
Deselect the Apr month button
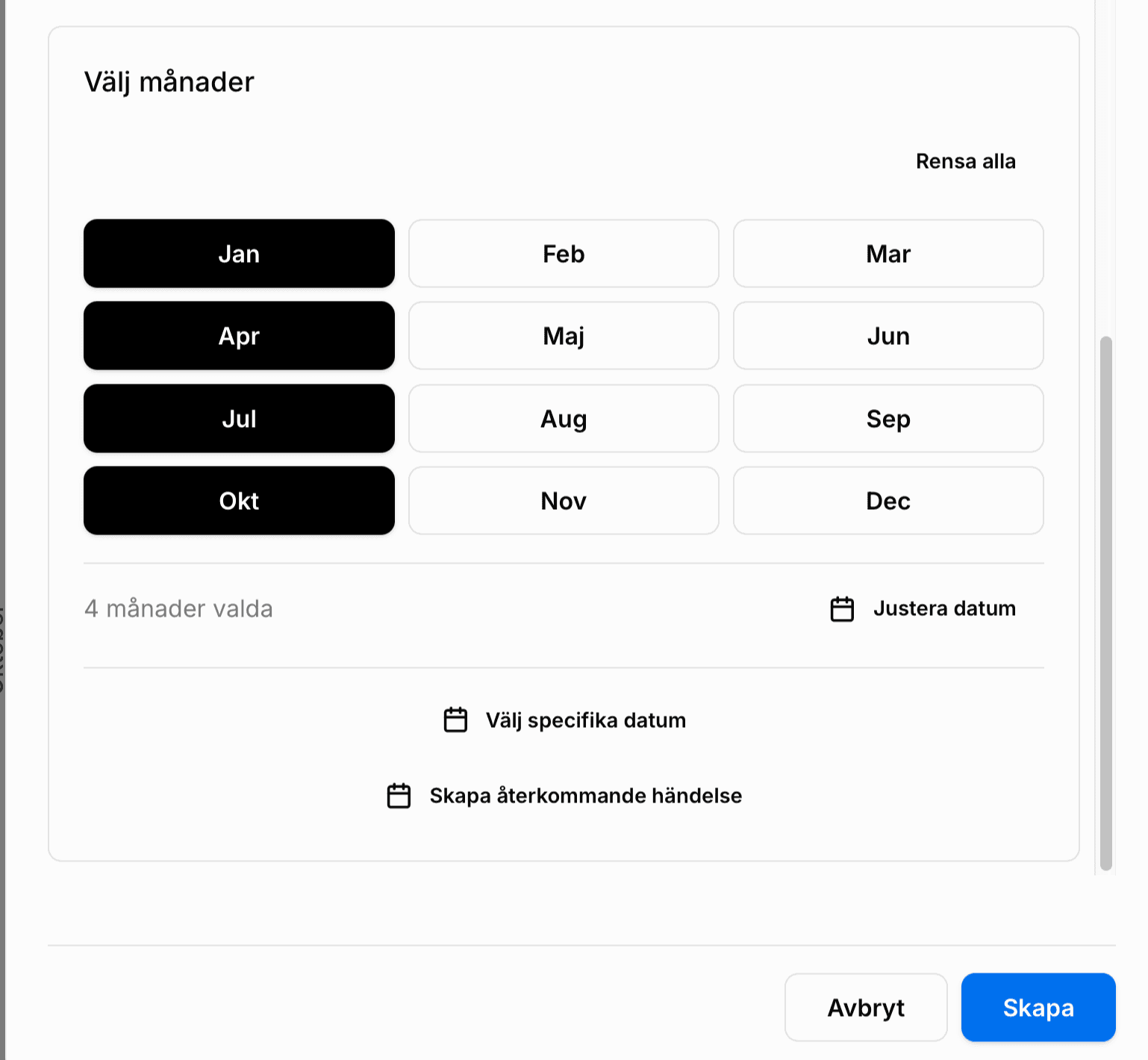click(239, 336)
